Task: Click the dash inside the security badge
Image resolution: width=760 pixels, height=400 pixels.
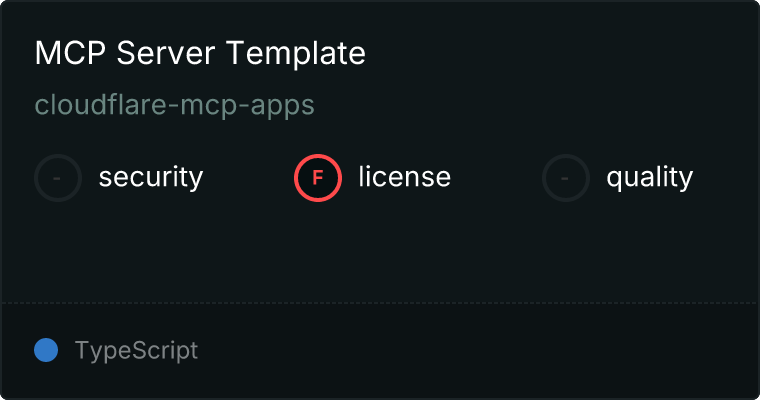Action: point(57,178)
